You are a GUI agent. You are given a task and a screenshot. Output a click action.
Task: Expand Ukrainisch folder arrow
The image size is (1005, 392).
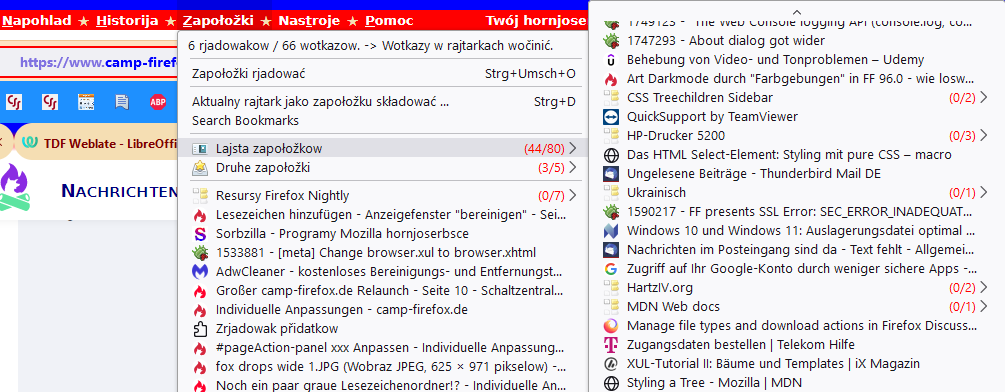point(984,193)
